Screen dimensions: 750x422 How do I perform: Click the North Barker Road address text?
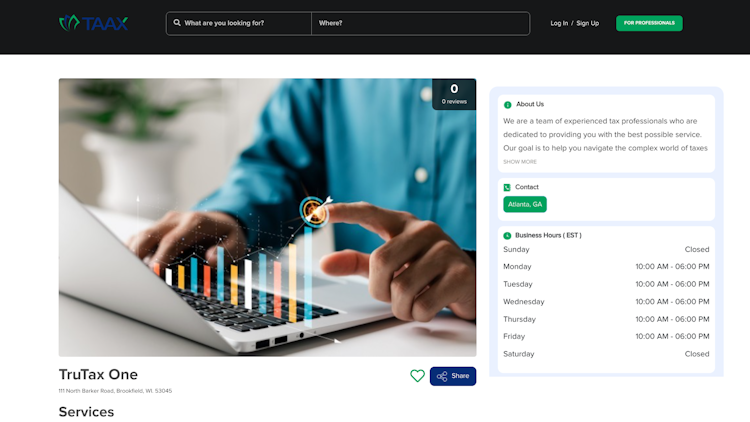(x=115, y=391)
